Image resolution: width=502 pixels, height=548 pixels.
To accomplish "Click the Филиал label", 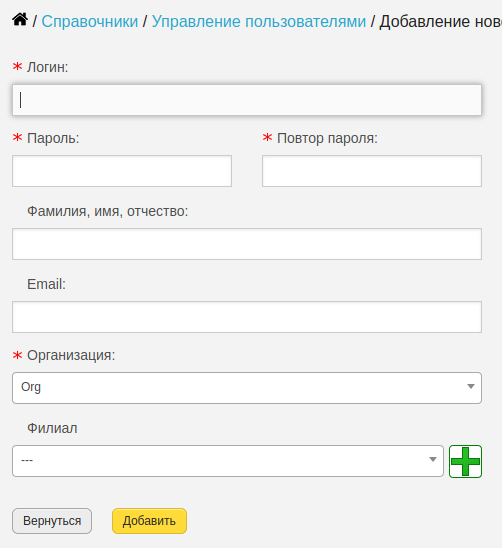I will pyautogui.click(x=52, y=428).
